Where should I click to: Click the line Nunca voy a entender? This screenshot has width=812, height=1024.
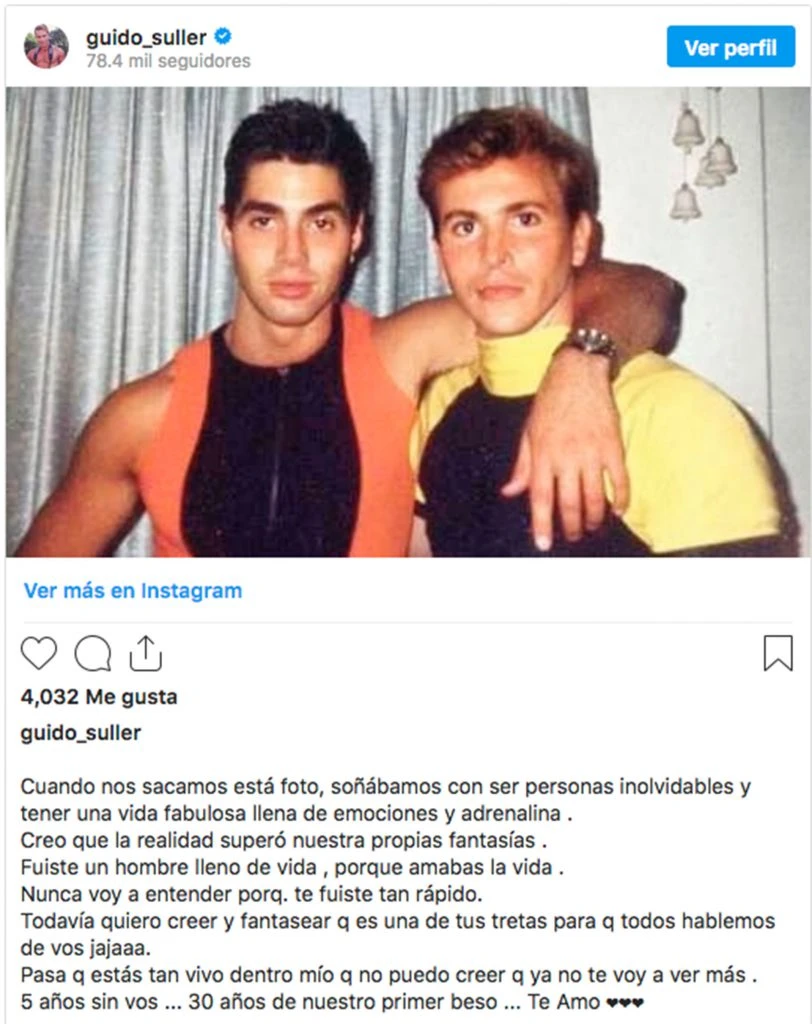[x=252, y=894]
